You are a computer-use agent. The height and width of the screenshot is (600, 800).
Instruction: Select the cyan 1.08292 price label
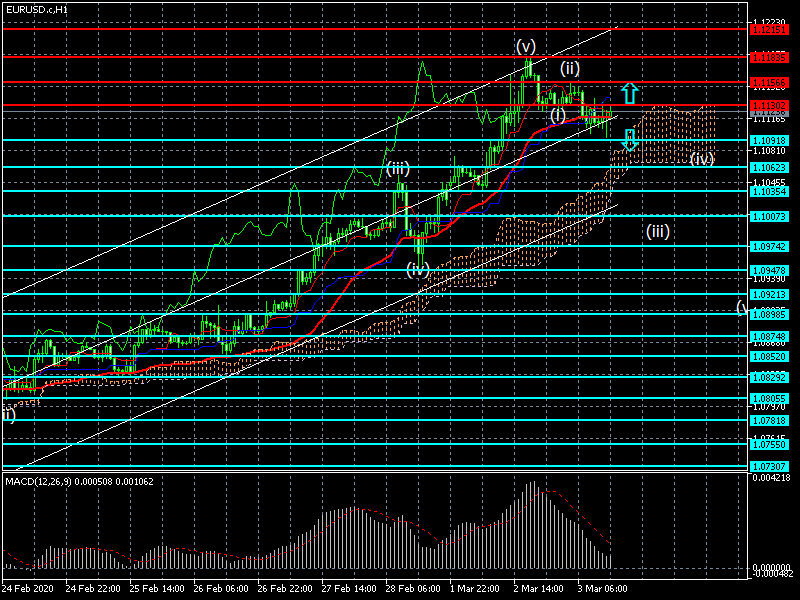(x=769, y=378)
